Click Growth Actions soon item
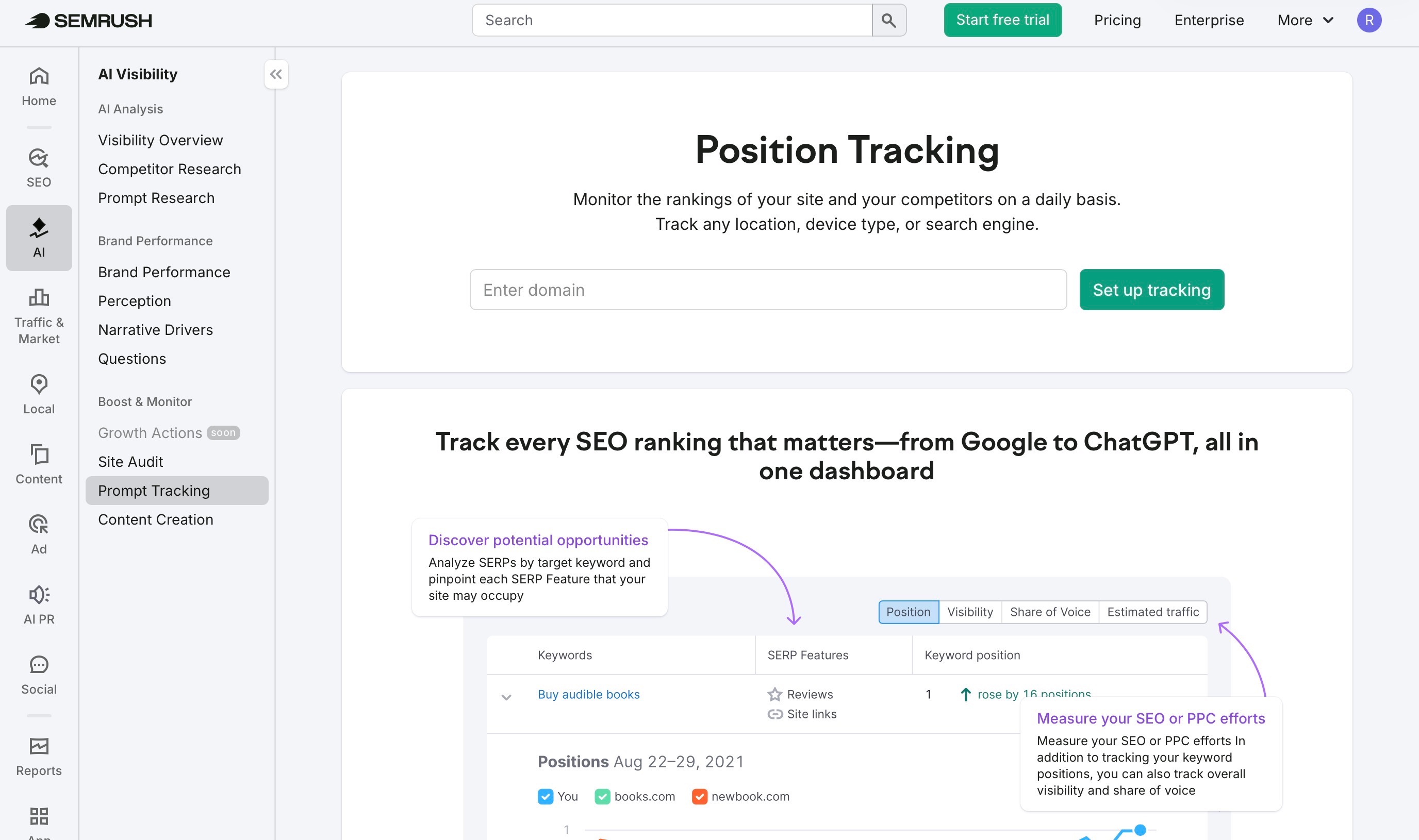 click(x=169, y=432)
